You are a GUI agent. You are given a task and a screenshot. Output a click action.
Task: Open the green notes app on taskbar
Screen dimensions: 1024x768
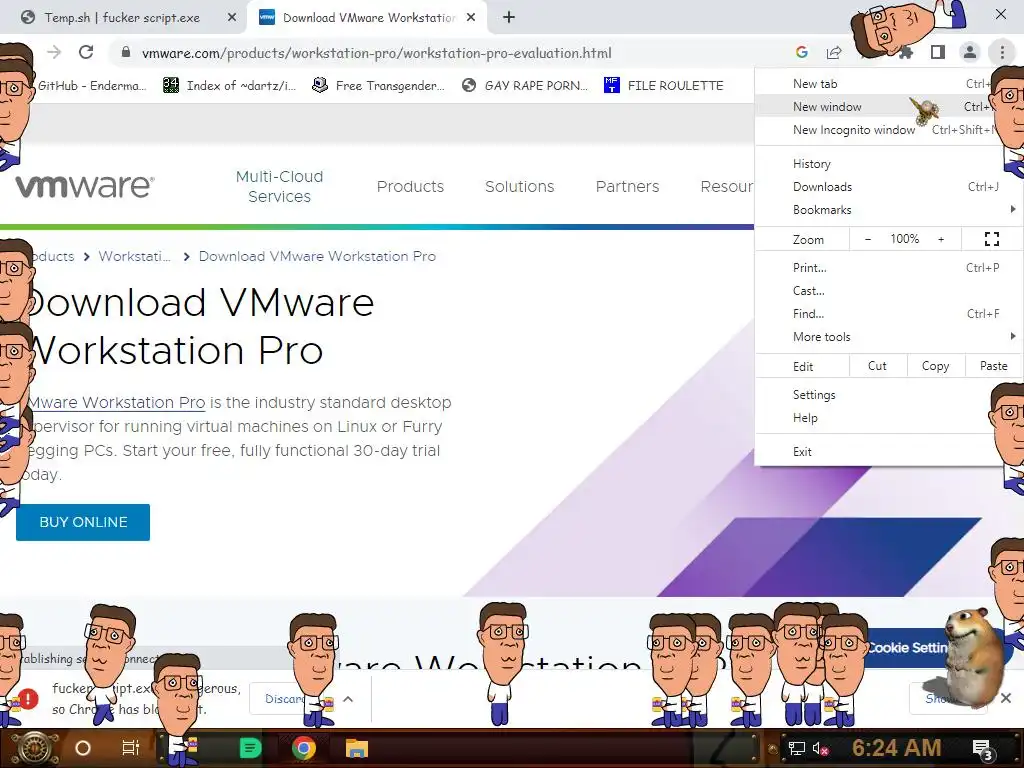250,748
